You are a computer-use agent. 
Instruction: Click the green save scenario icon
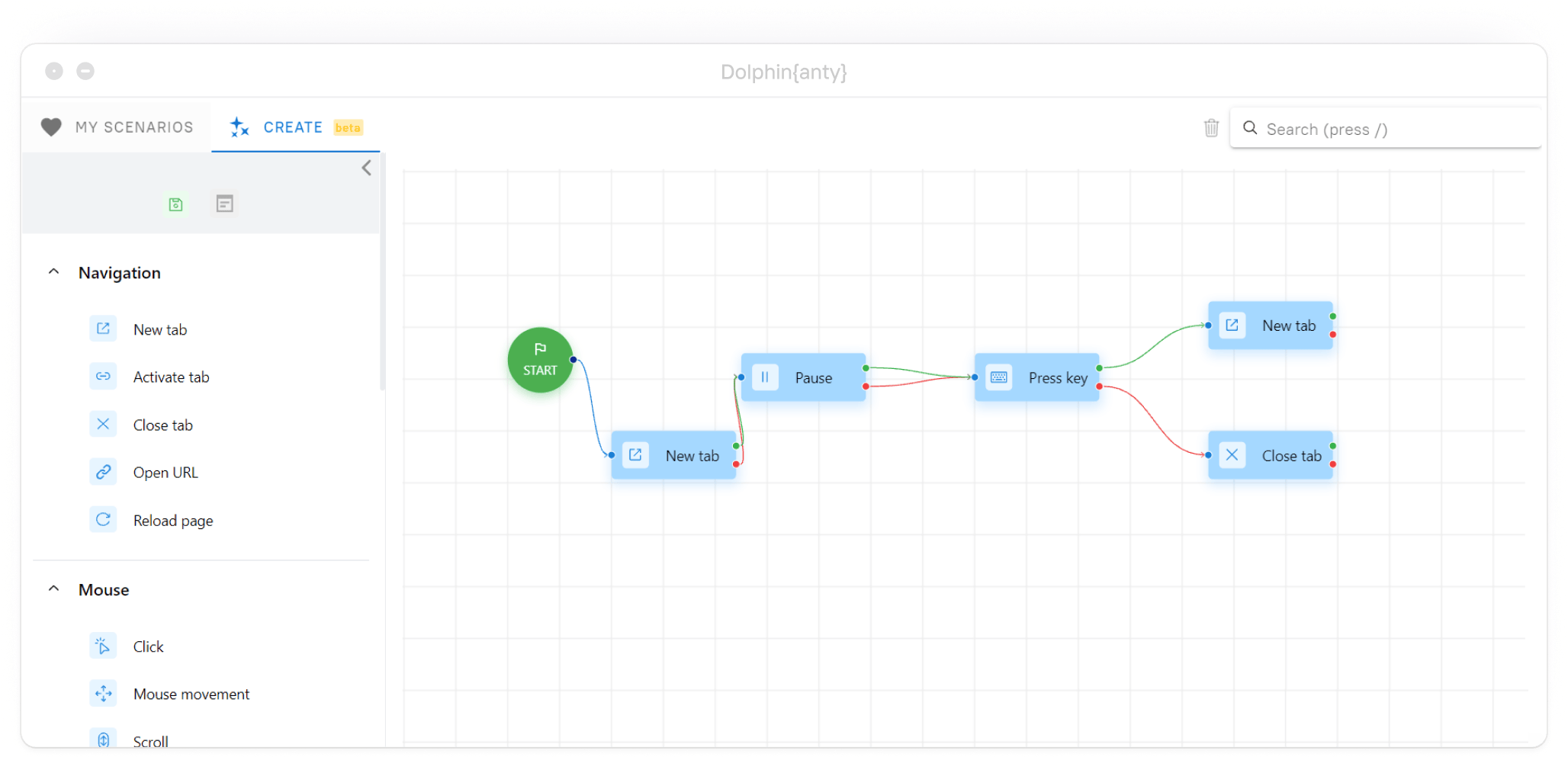pos(175,204)
